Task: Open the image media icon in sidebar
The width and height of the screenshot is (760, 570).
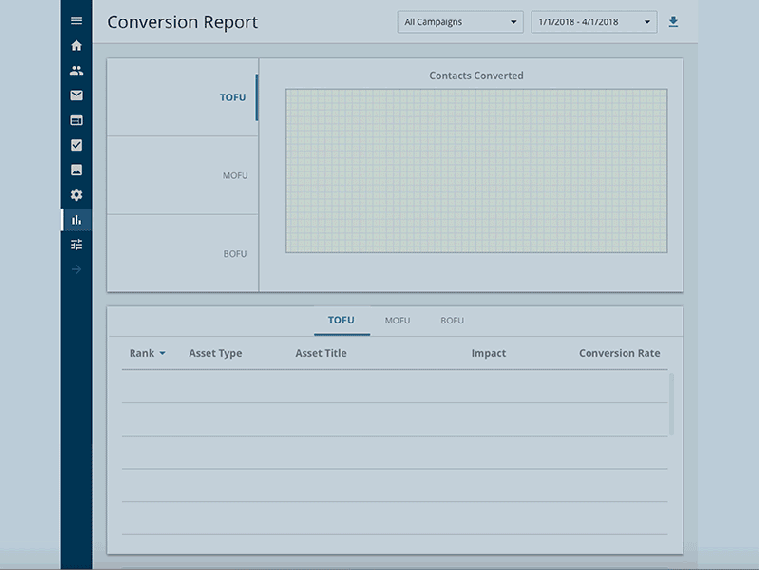Action: coord(77,170)
